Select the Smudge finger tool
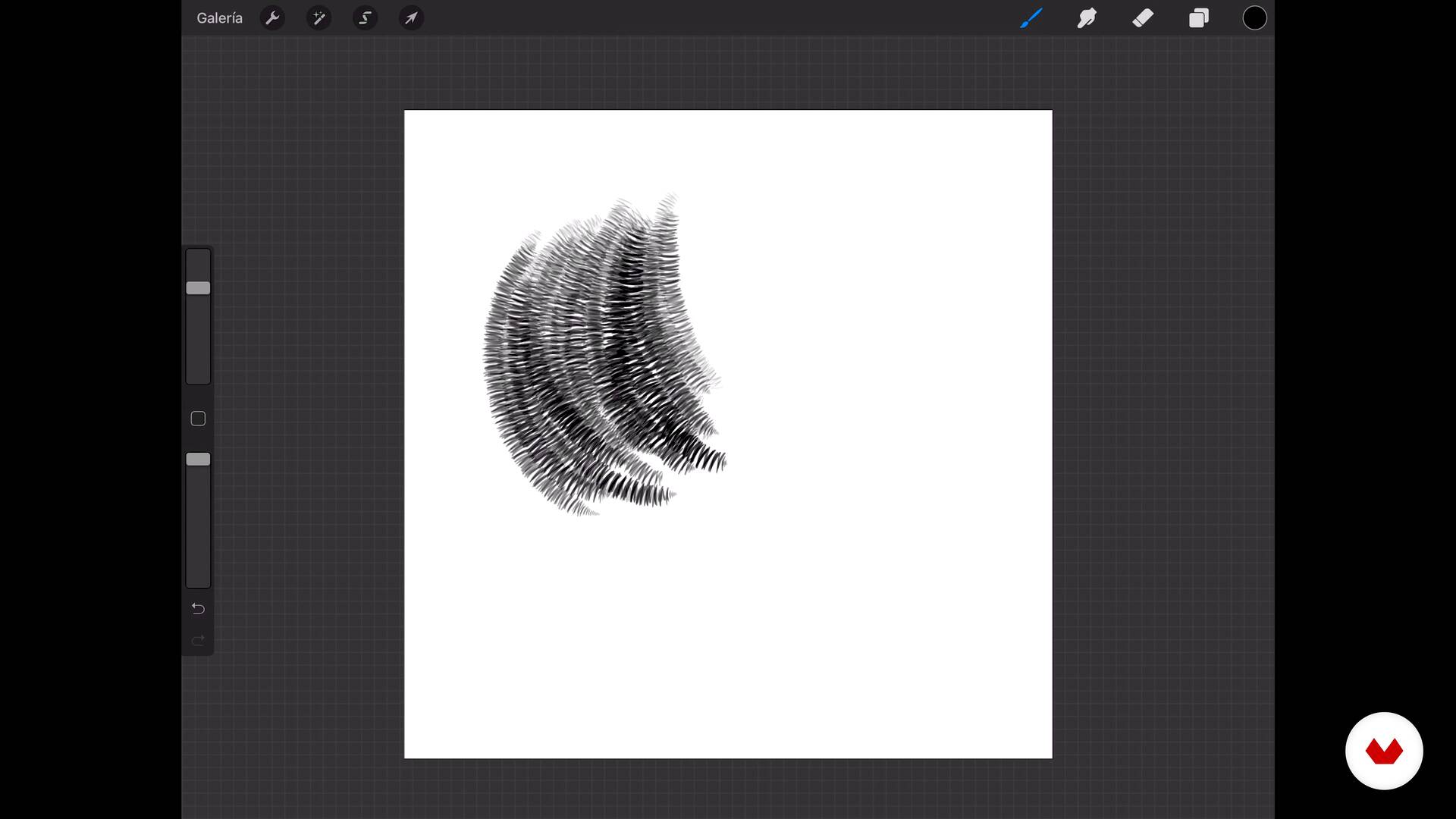This screenshot has width=1456, height=819. pos(1087,18)
